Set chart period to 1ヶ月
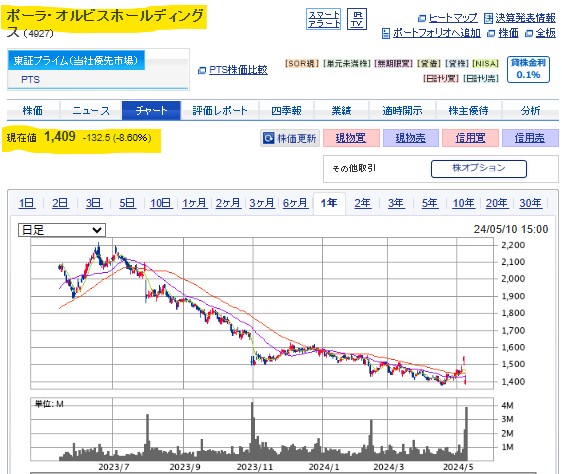The image size is (562, 474). coord(195,203)
